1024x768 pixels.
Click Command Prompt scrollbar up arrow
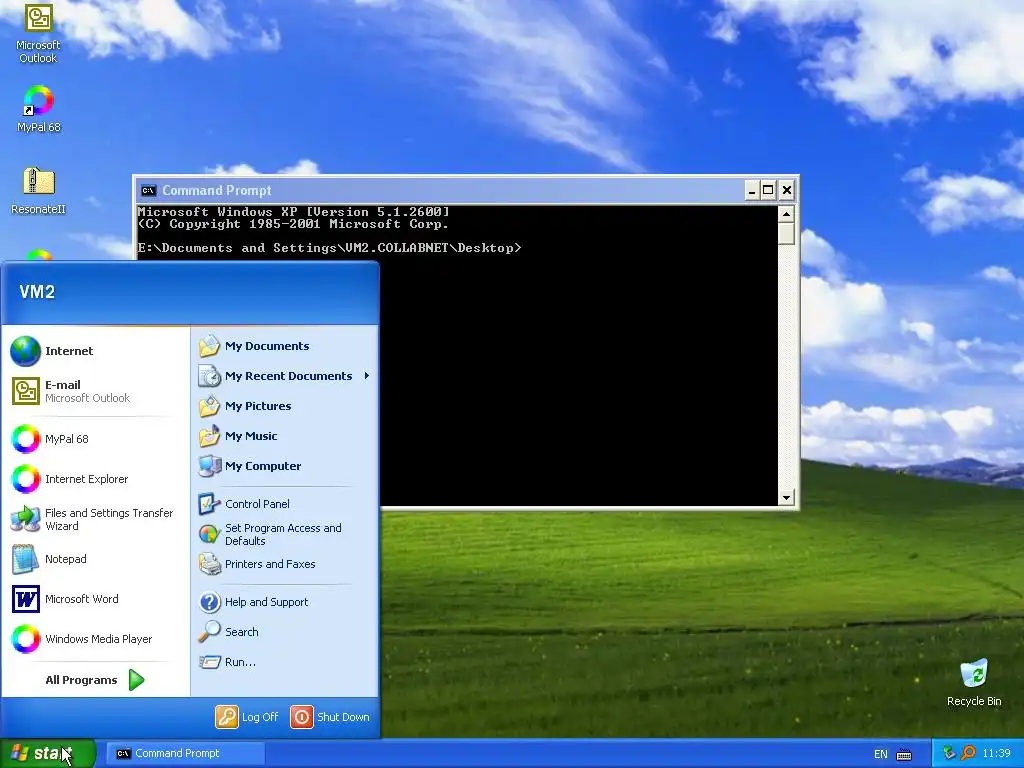point(786,214)
